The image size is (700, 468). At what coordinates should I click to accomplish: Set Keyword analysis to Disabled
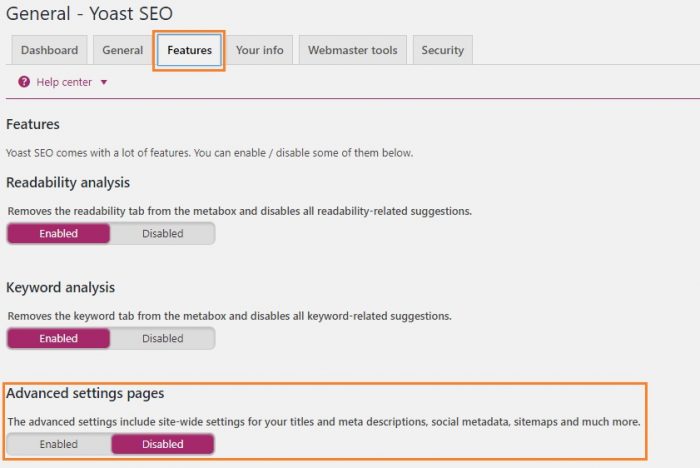[162, 338]
